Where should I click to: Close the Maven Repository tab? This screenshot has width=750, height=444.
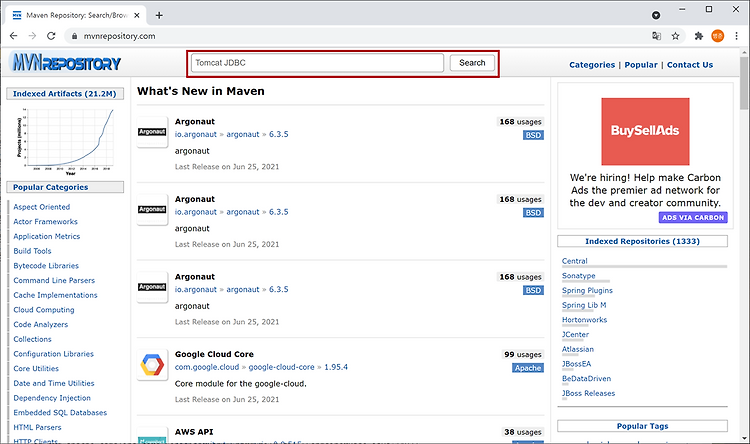[x=137, y=15]
